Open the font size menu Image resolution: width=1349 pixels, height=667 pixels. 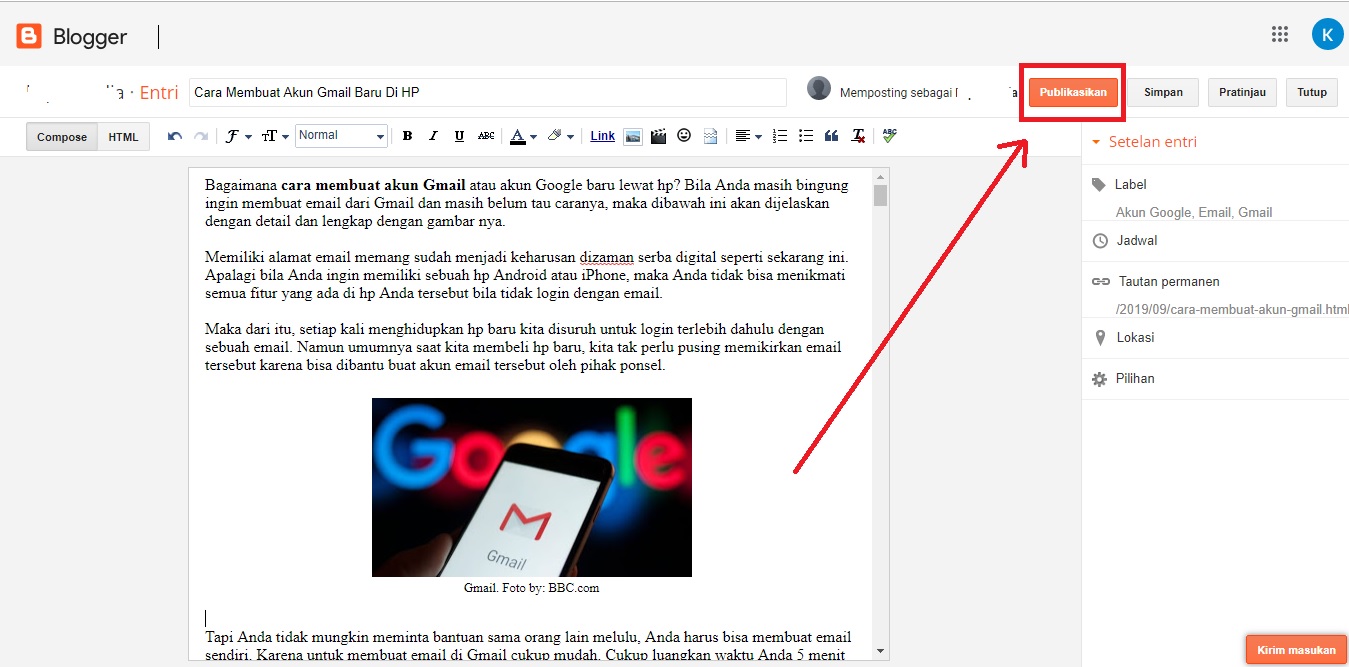[275, 136]
